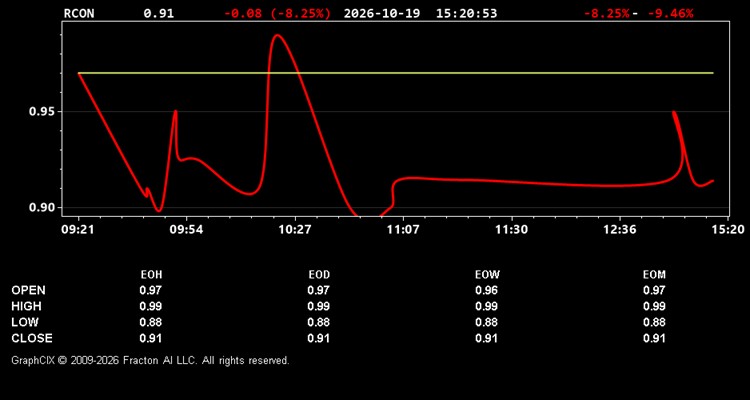Select the CLOSE value under EOW
This screenshot has height=400, width=750.
pos(486,338)
